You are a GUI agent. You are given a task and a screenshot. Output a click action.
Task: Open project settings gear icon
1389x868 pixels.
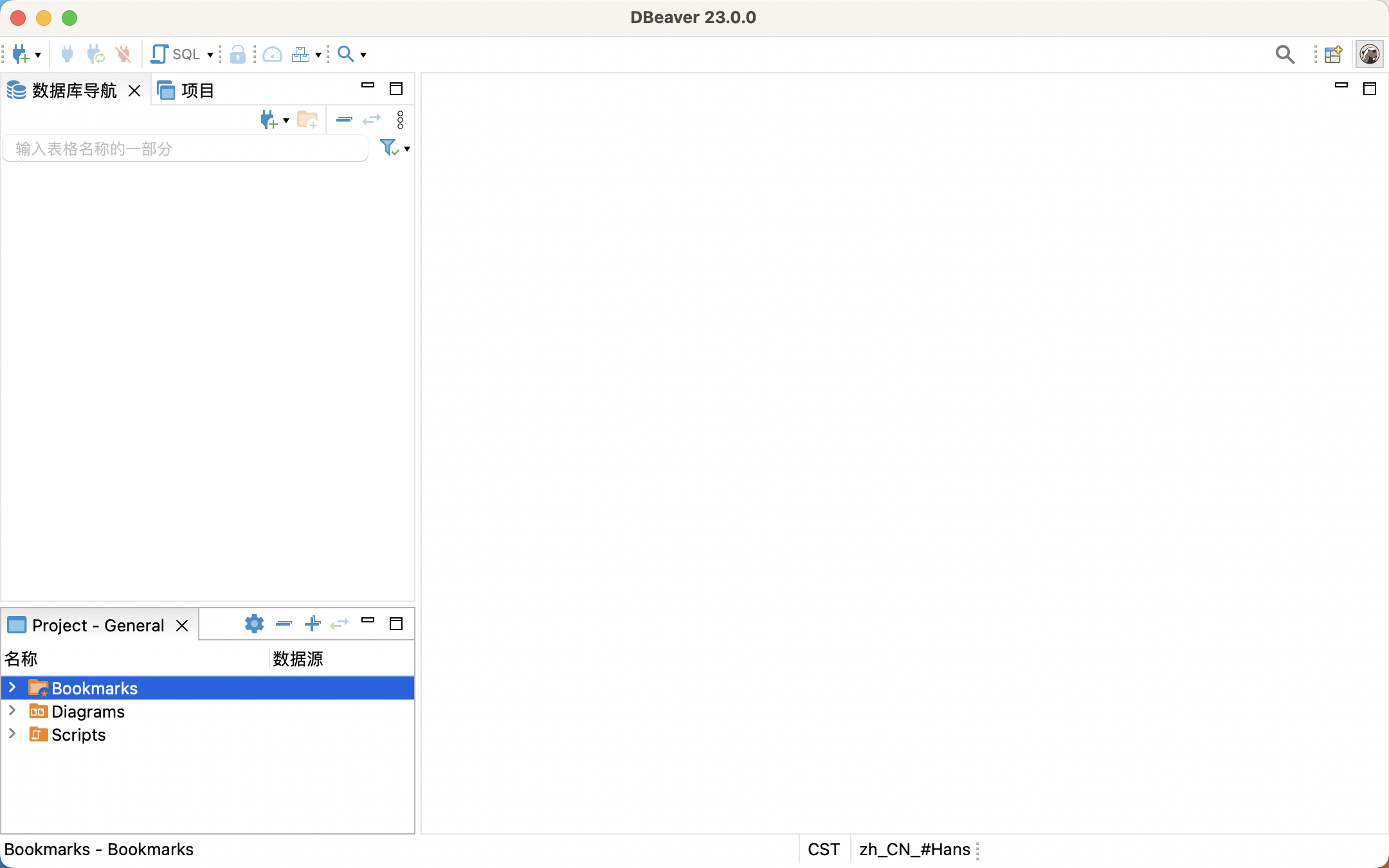coord(255,624)
